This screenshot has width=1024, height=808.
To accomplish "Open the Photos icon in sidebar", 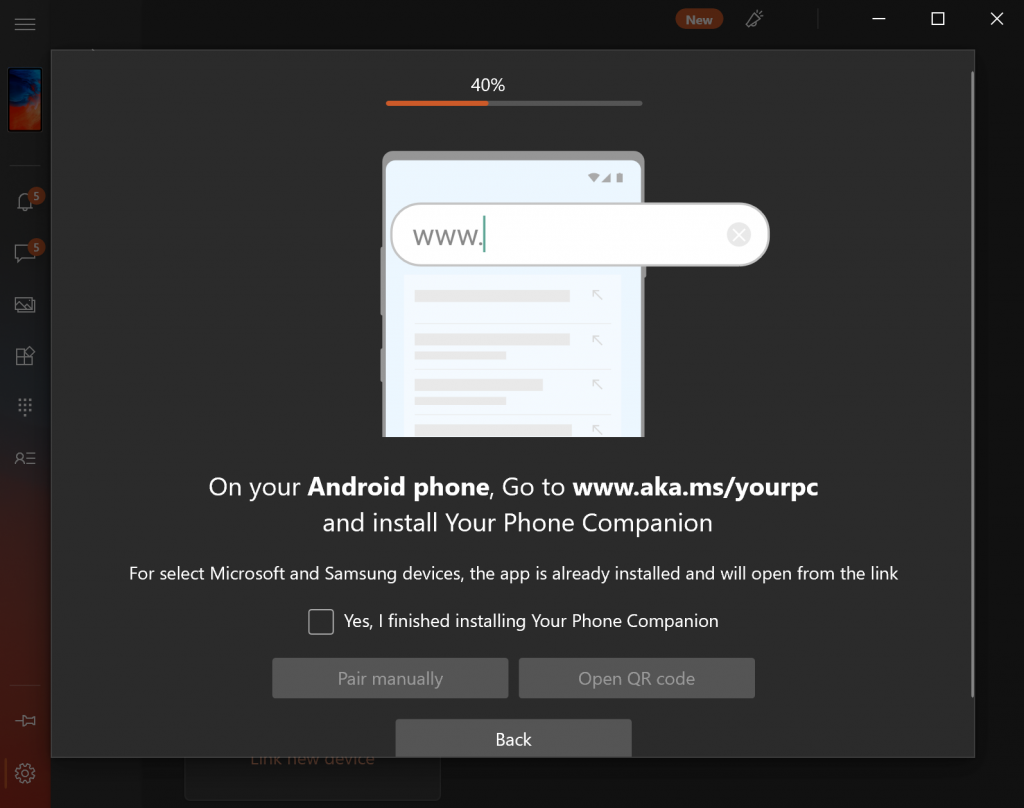I will pos(25,304).
